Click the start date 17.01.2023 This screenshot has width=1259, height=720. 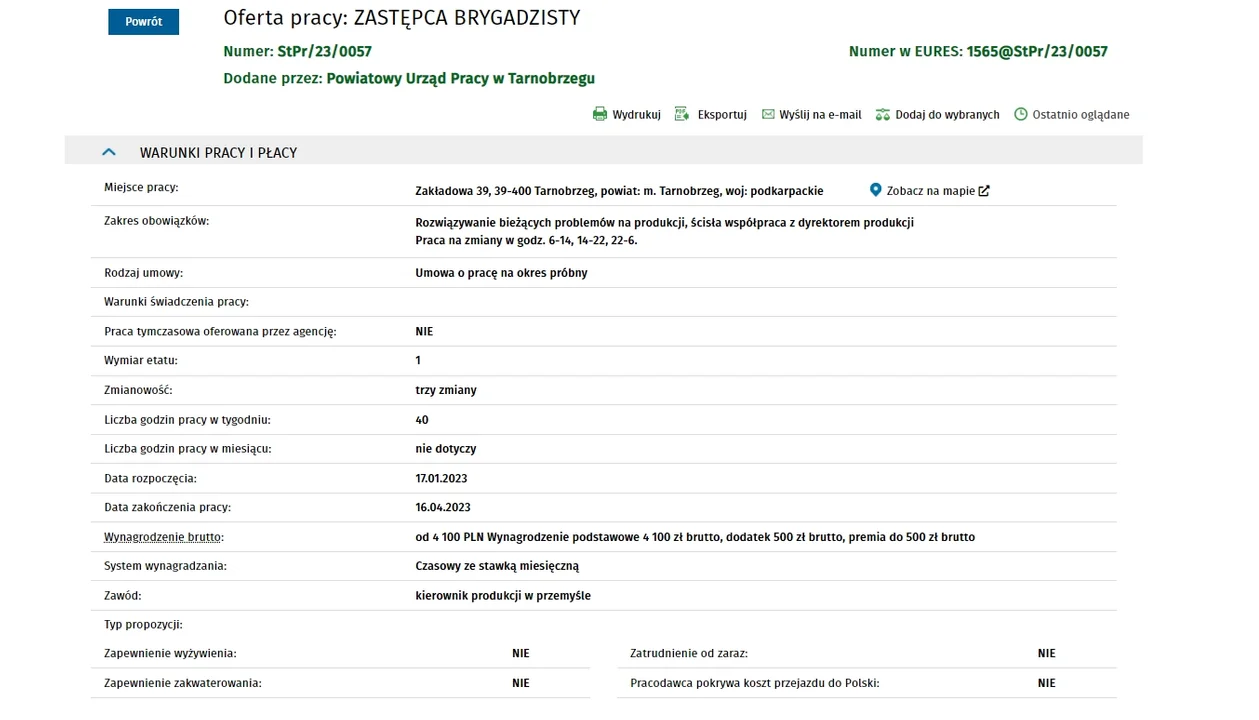pos(442,479)
